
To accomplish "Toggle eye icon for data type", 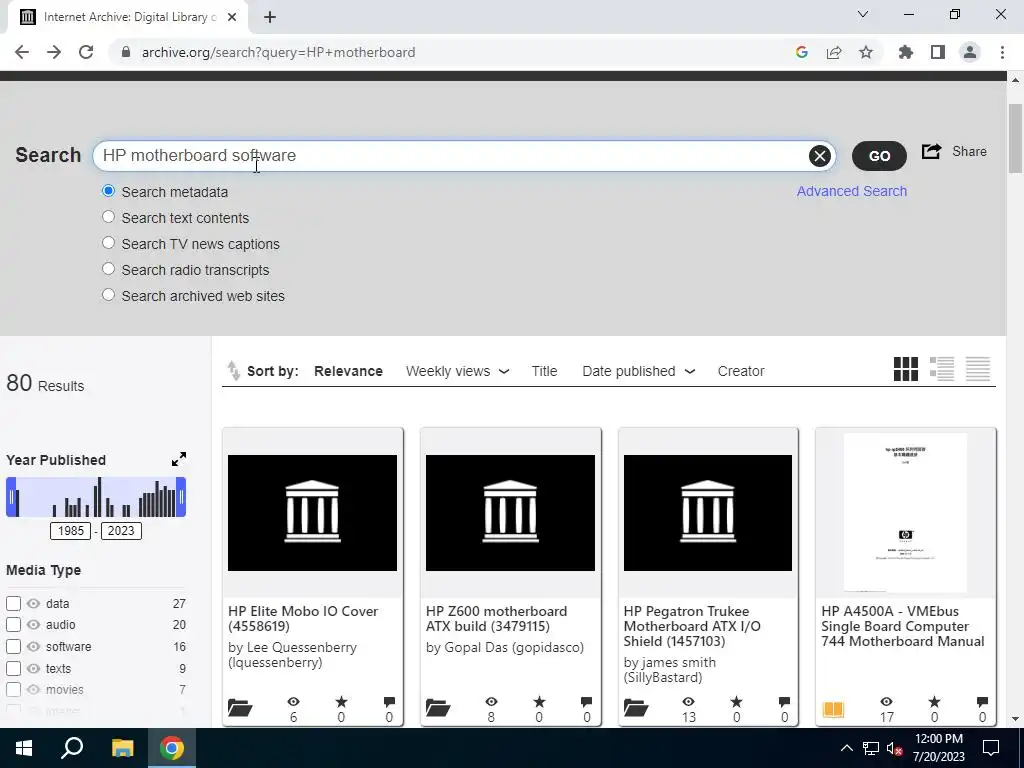I will [x=33, y=603].
